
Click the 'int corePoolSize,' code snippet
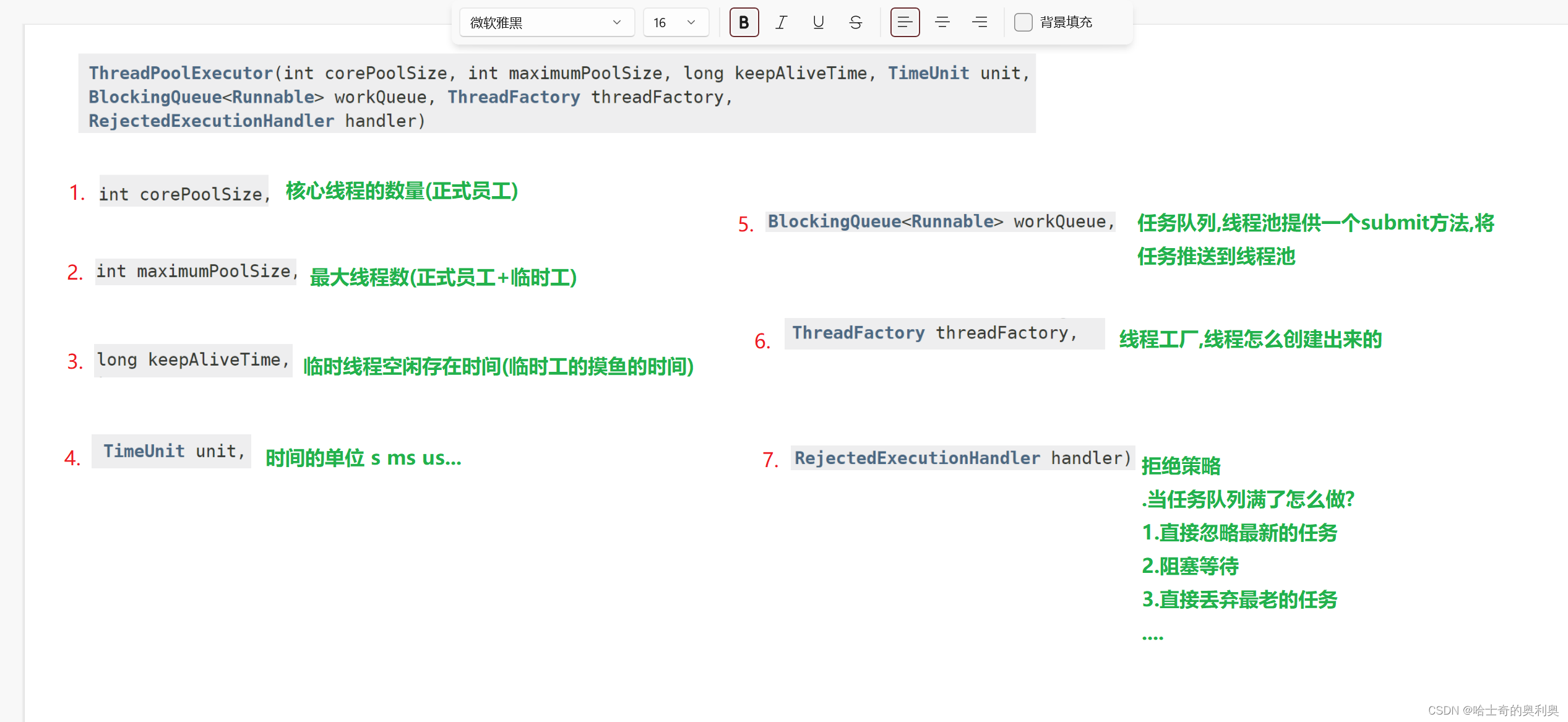[x=184, y=193]
